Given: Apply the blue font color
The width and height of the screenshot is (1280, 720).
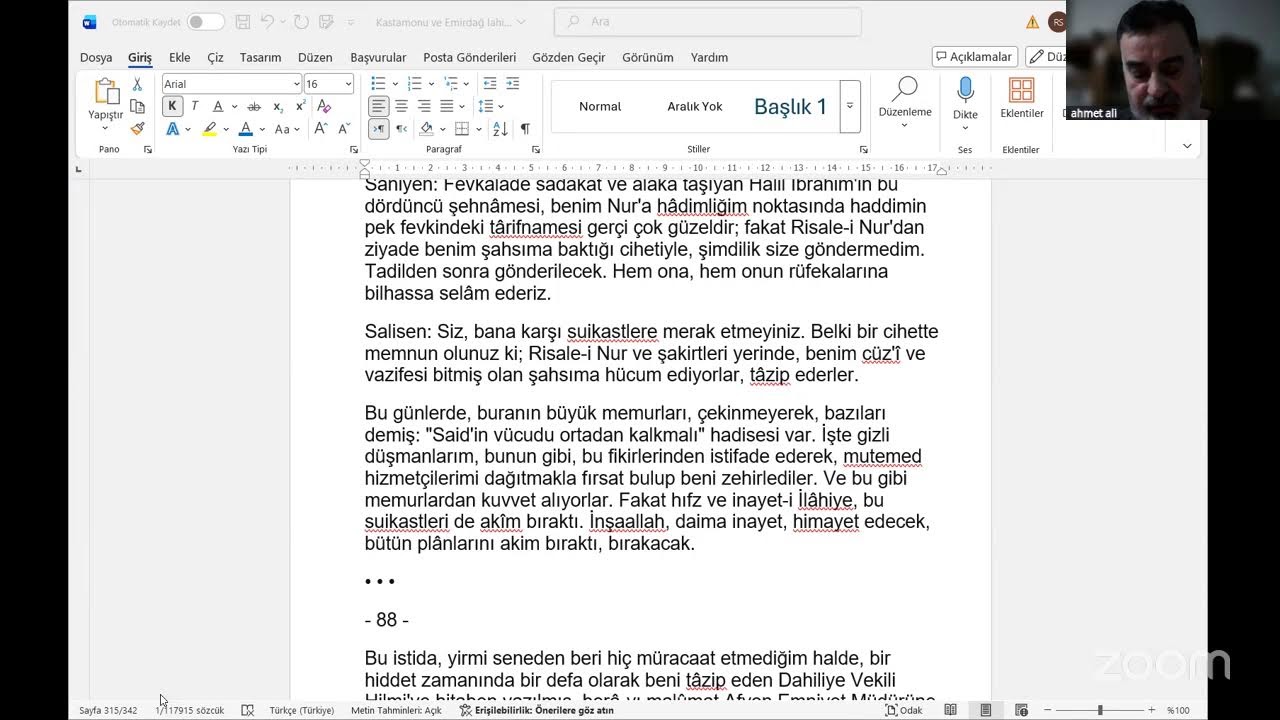Looking at the screenshot, I should pyautogui.click(x=245, y=129).
